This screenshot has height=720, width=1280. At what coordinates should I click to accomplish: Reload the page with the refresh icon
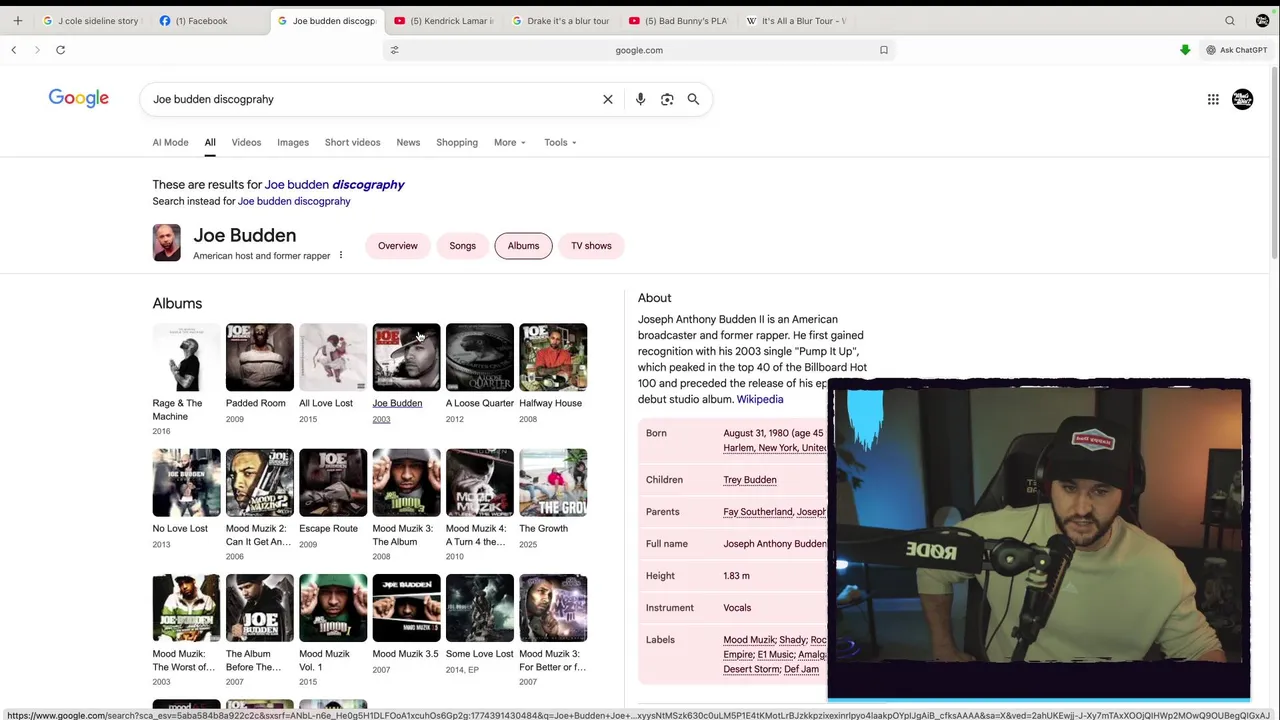[x=60, y=50]
